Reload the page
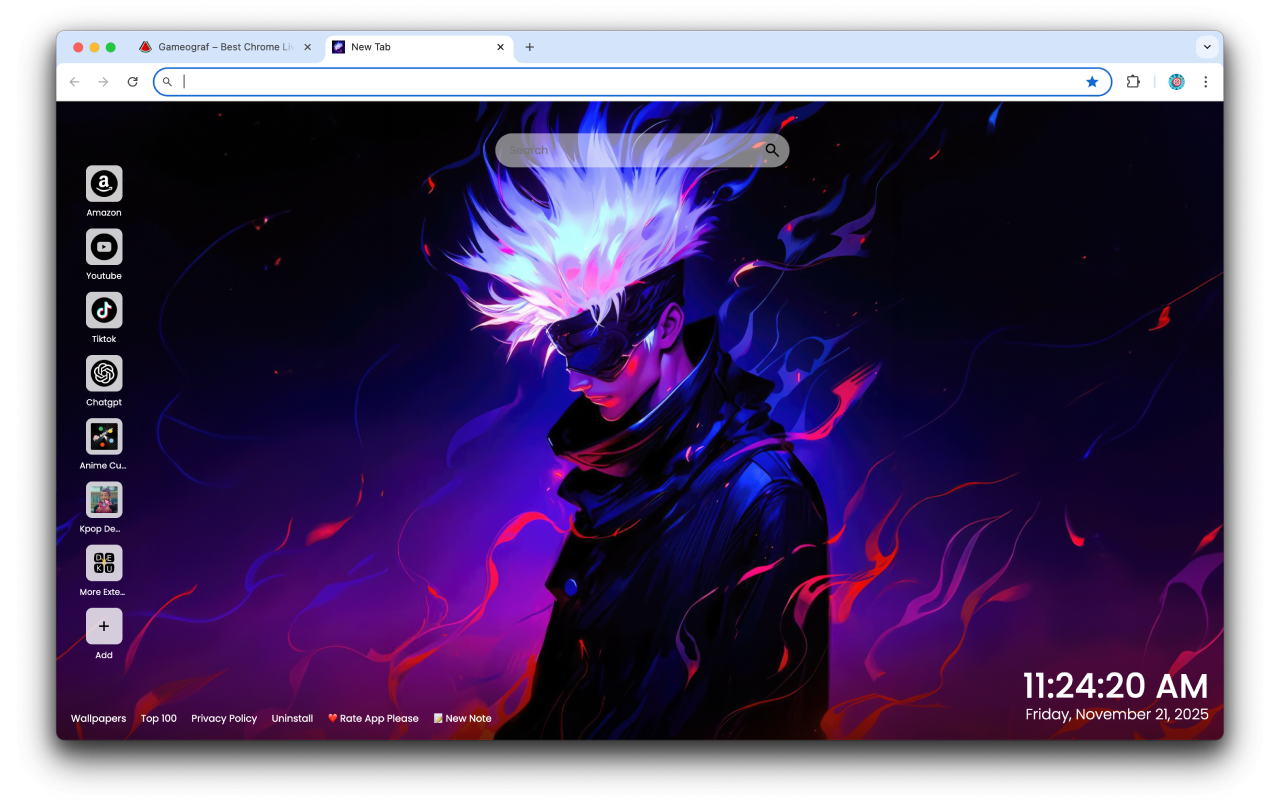This screenshot has width=1280, height=800. pyautogui.click(x=132, y=82)
